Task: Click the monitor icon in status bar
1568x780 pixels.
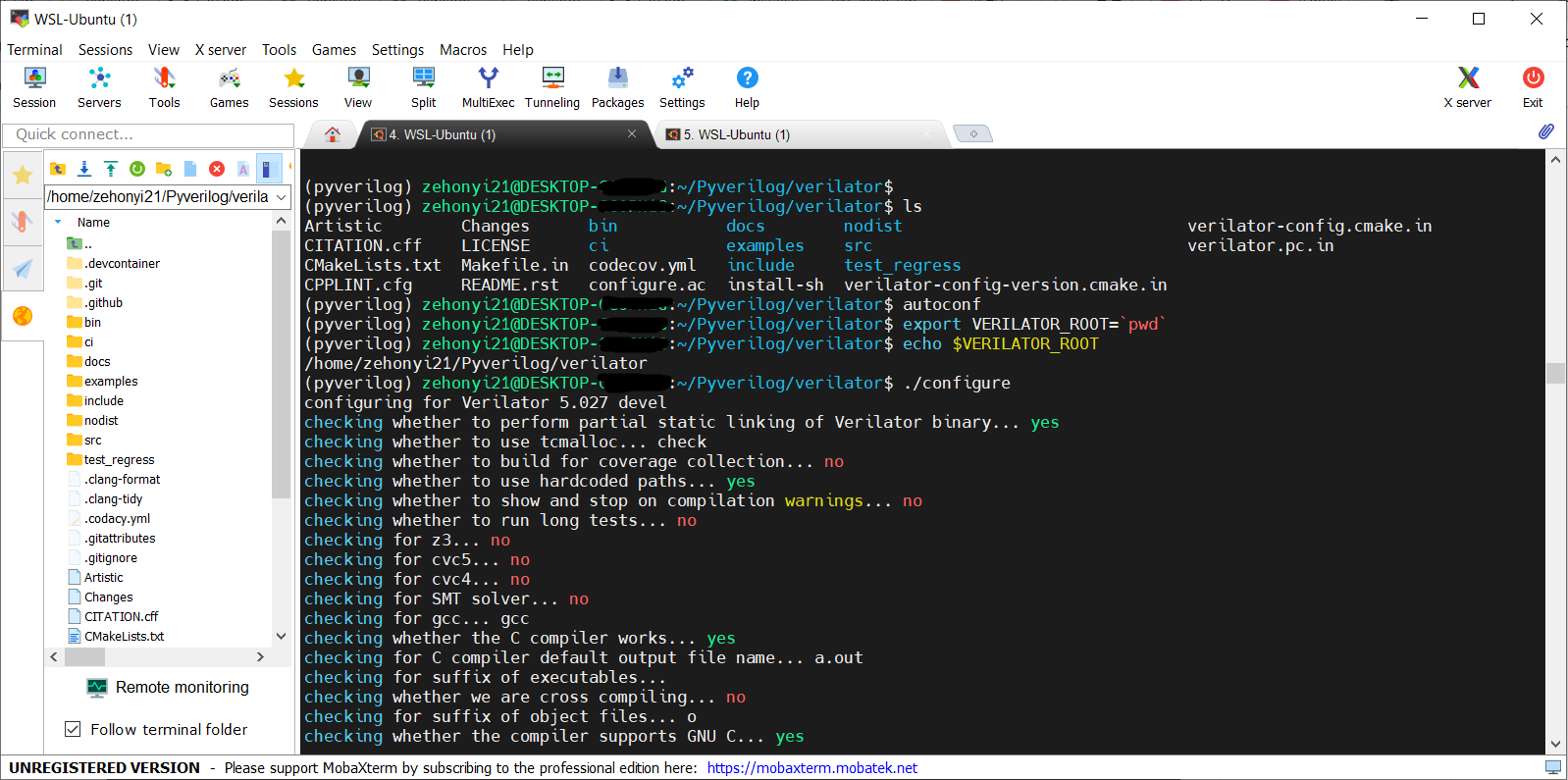Action: (1553, 767)
